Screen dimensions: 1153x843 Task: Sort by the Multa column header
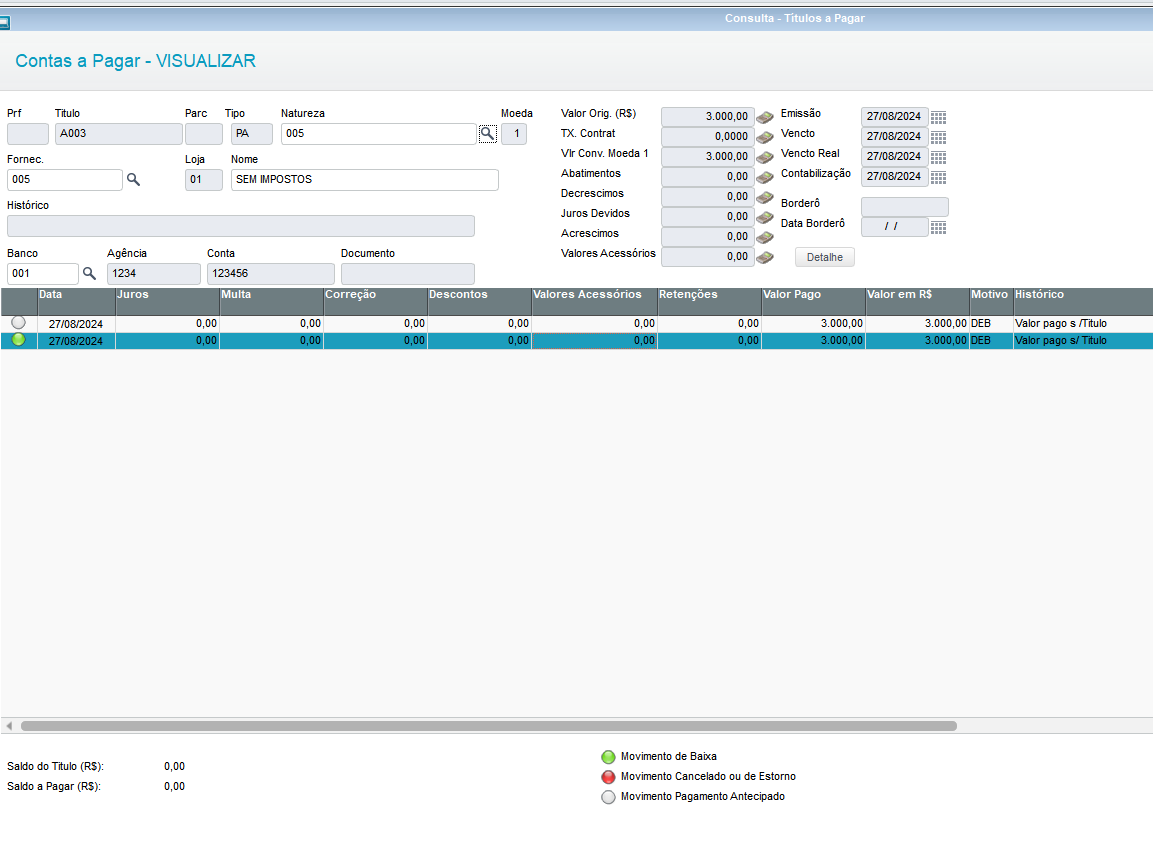(x=271, y=302)
